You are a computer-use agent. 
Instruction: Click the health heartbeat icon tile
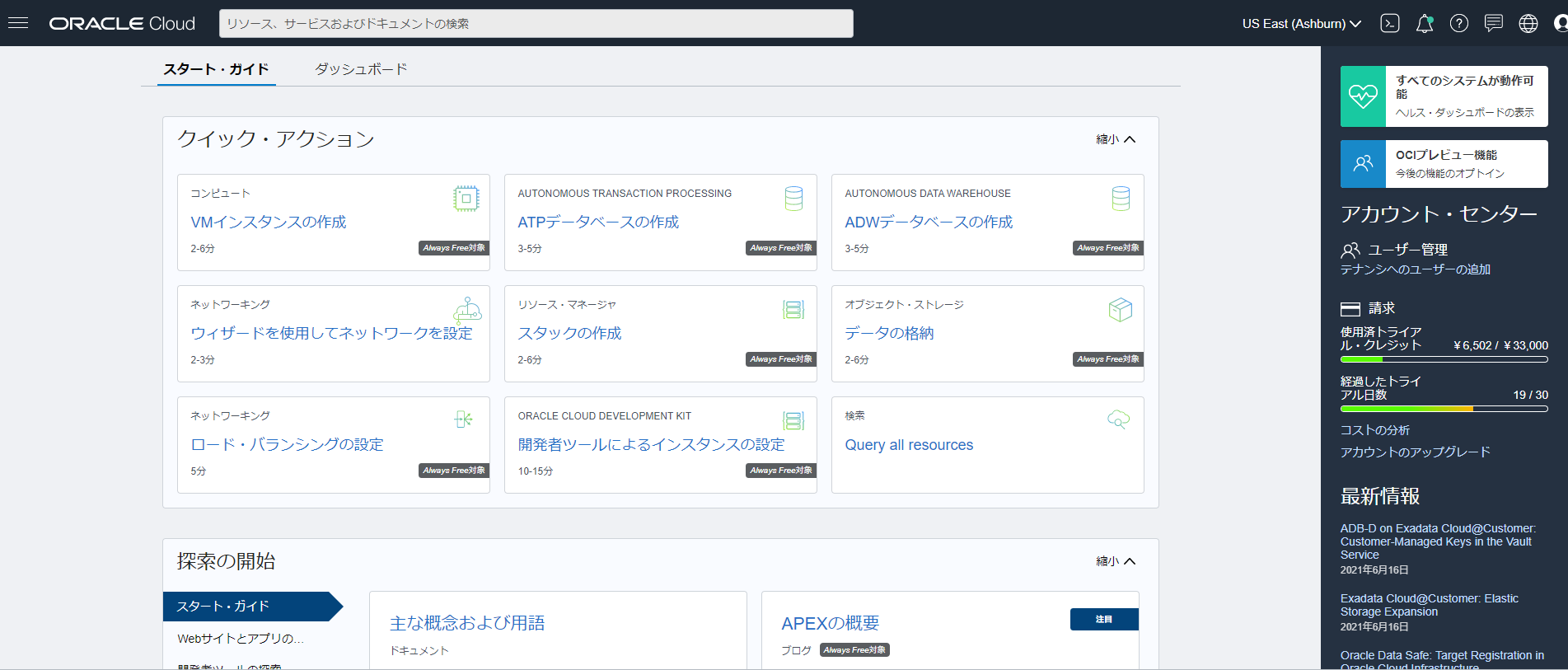pyautogui.click(x=1363, y=96)
